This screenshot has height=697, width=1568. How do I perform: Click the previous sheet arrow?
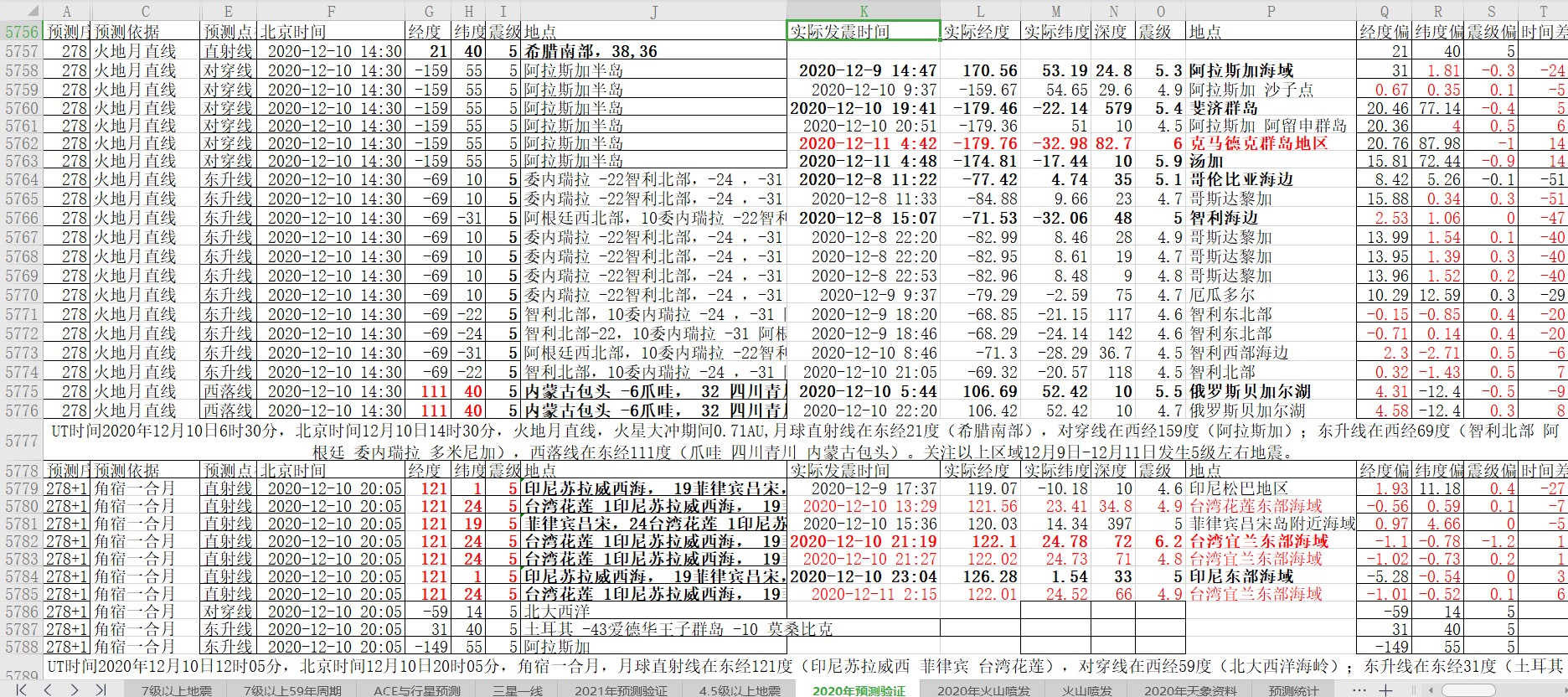coord(49,689)
